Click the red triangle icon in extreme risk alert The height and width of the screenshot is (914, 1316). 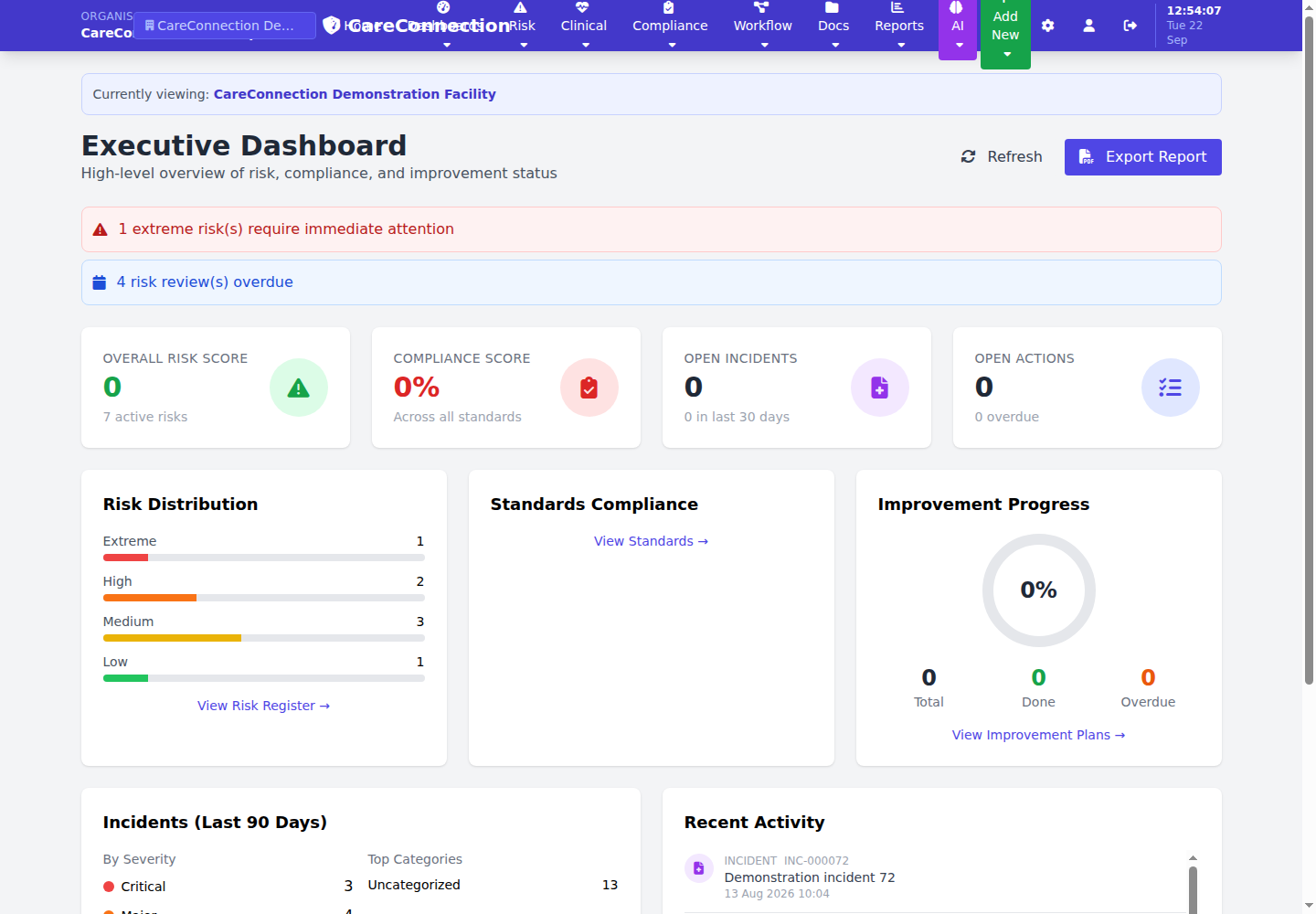point(101,229)
